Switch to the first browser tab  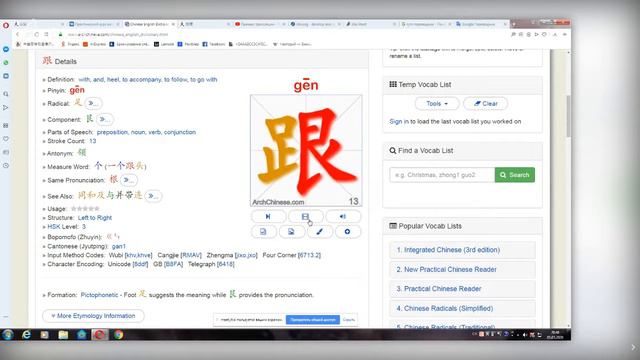point(39,24)
